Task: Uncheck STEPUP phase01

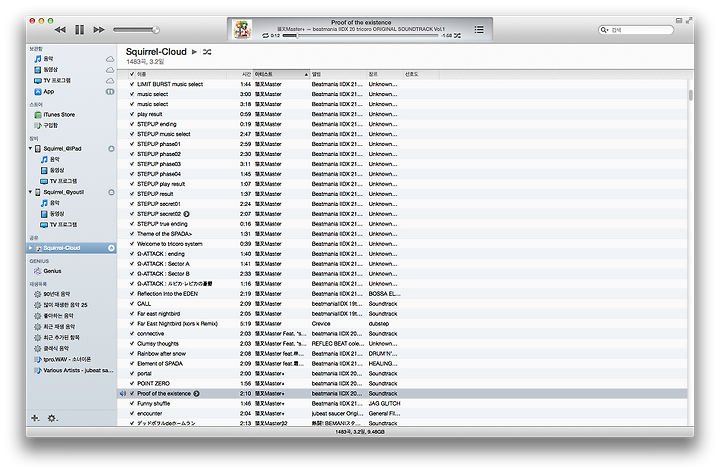Action: pos(132,144)
